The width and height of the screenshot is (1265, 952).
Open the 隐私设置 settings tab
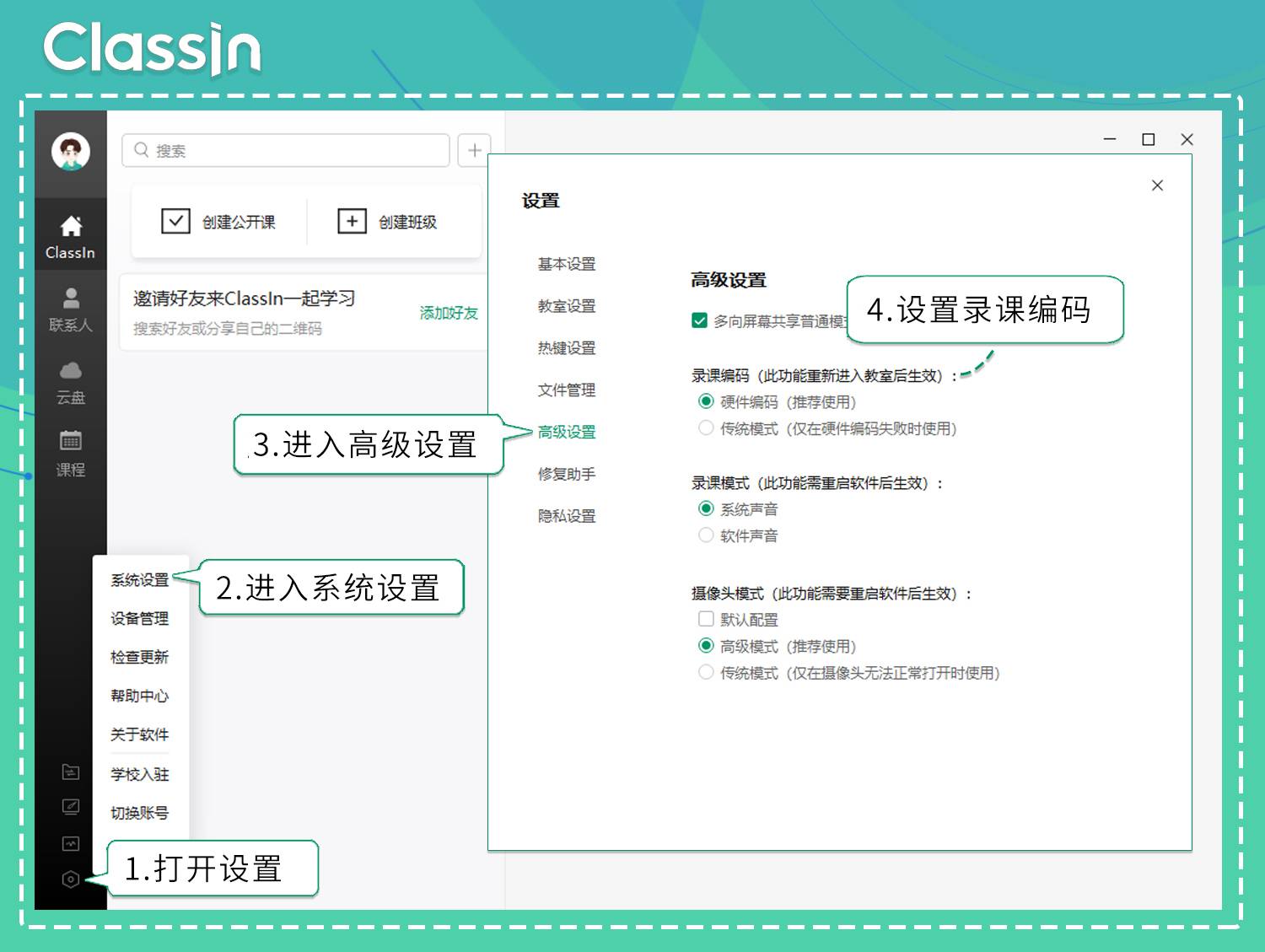[x=567, y=516]
